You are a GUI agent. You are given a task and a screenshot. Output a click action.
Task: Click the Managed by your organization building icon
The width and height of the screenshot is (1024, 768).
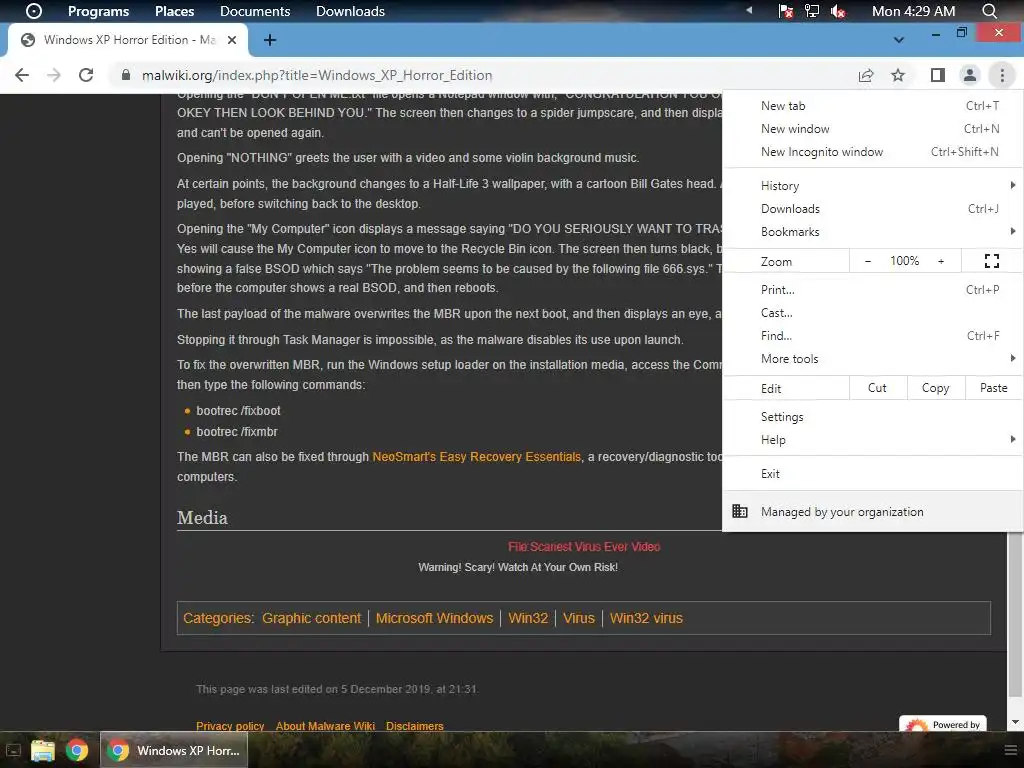click(739, 511)
